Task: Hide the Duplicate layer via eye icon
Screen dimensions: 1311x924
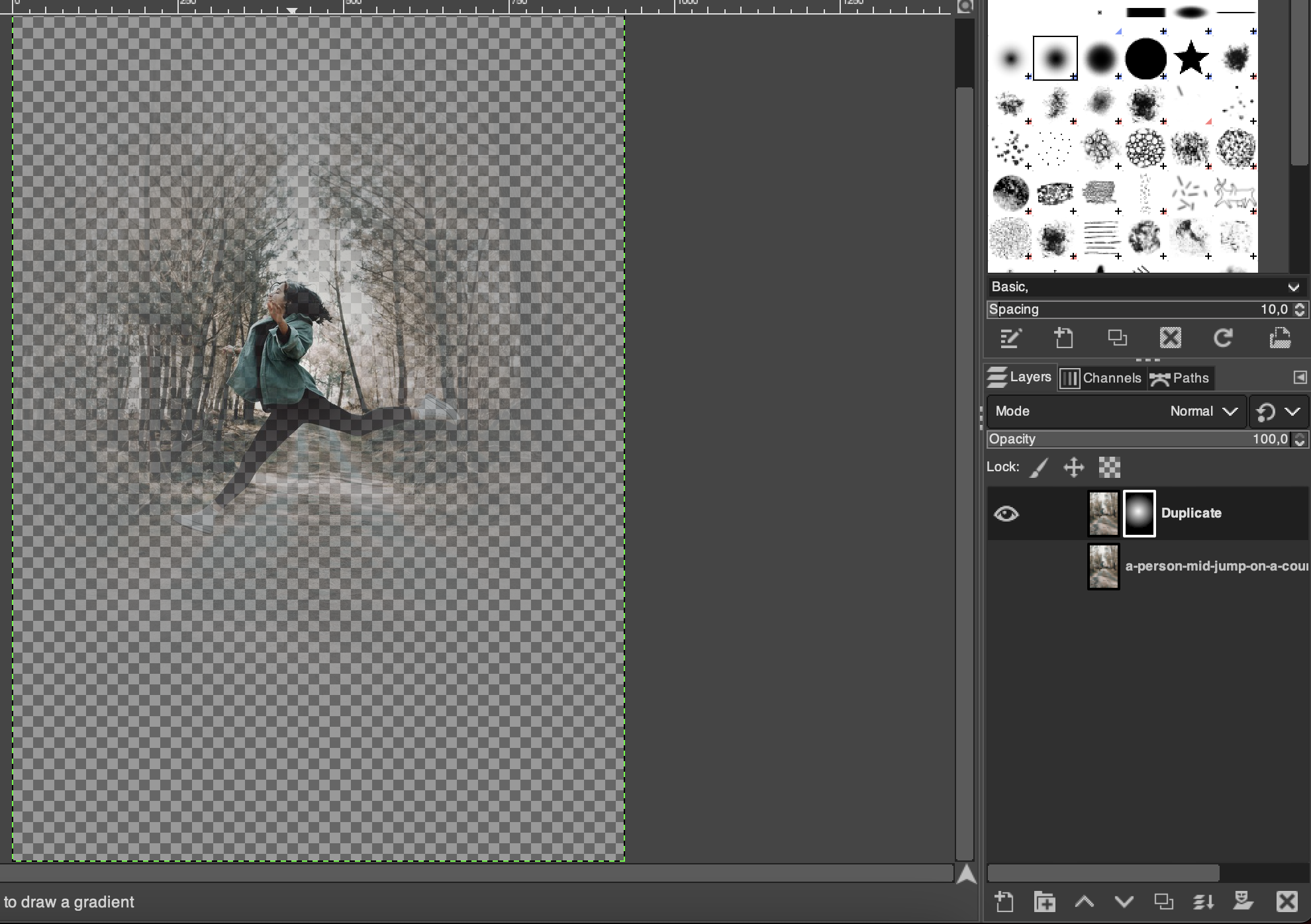Action: (1006, 514)
